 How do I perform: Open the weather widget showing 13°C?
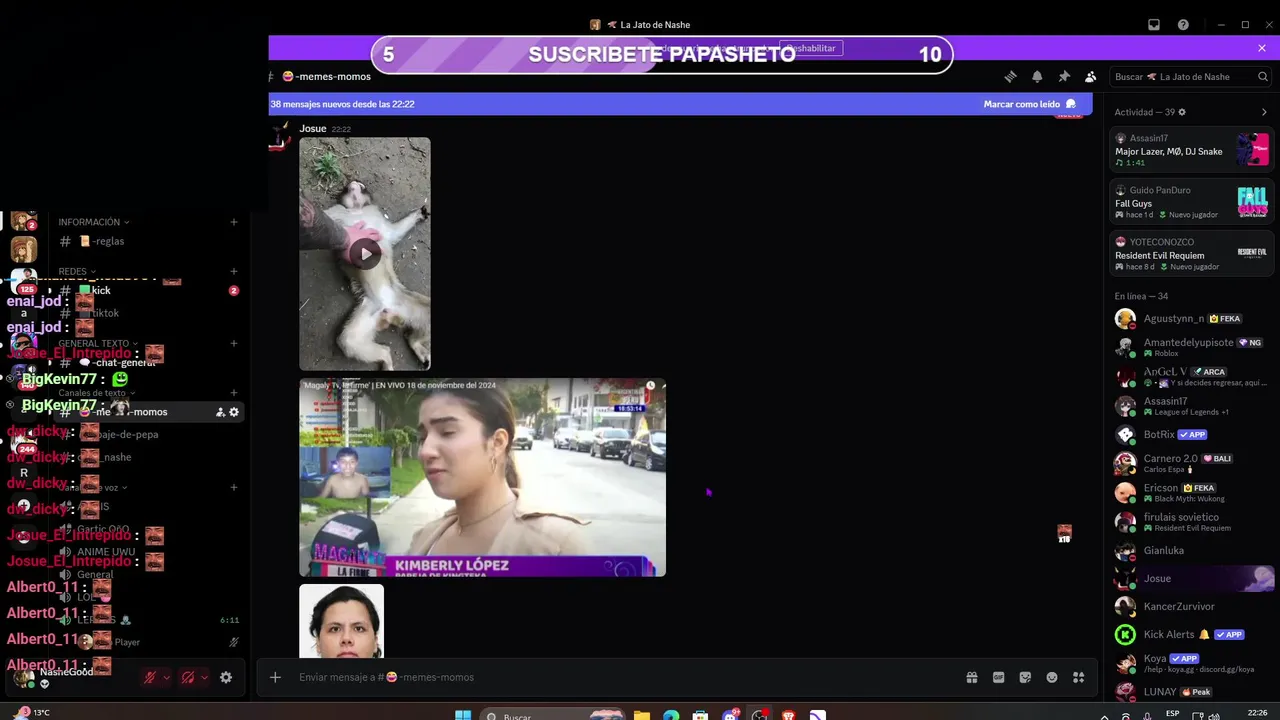pos(32,713)
